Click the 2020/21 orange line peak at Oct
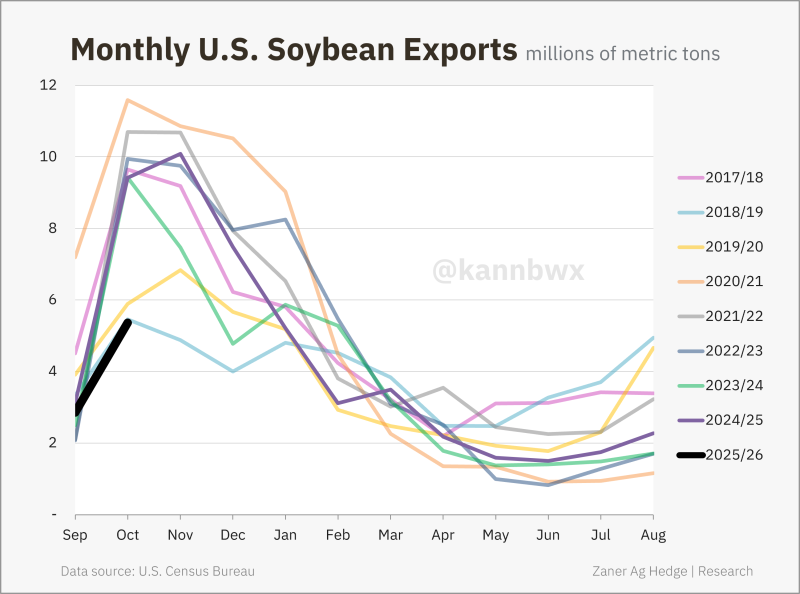 [x=127, y=100]
